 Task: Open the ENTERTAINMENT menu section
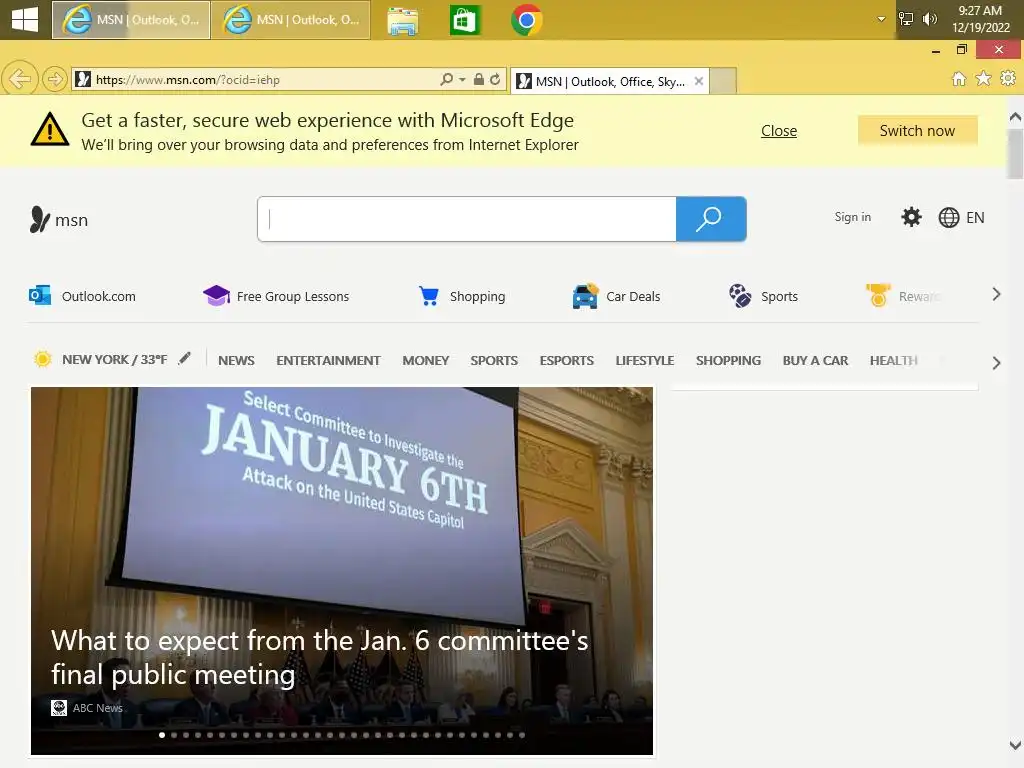[x=328, y=360]
